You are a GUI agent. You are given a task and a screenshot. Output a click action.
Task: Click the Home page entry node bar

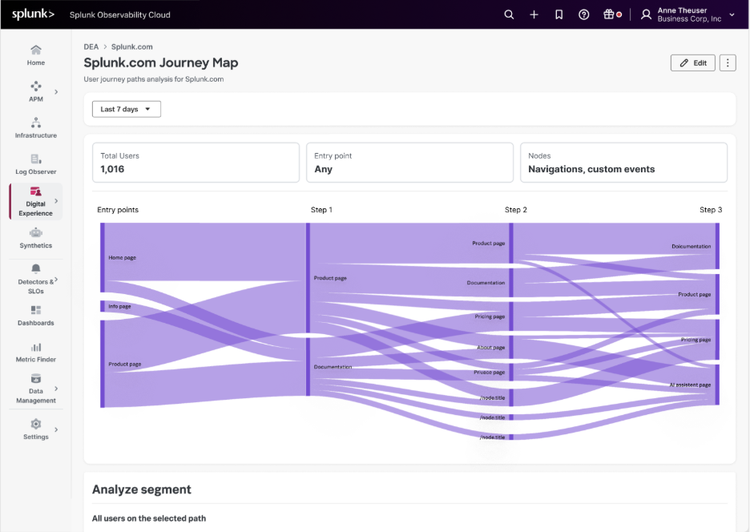click(102, 258)
